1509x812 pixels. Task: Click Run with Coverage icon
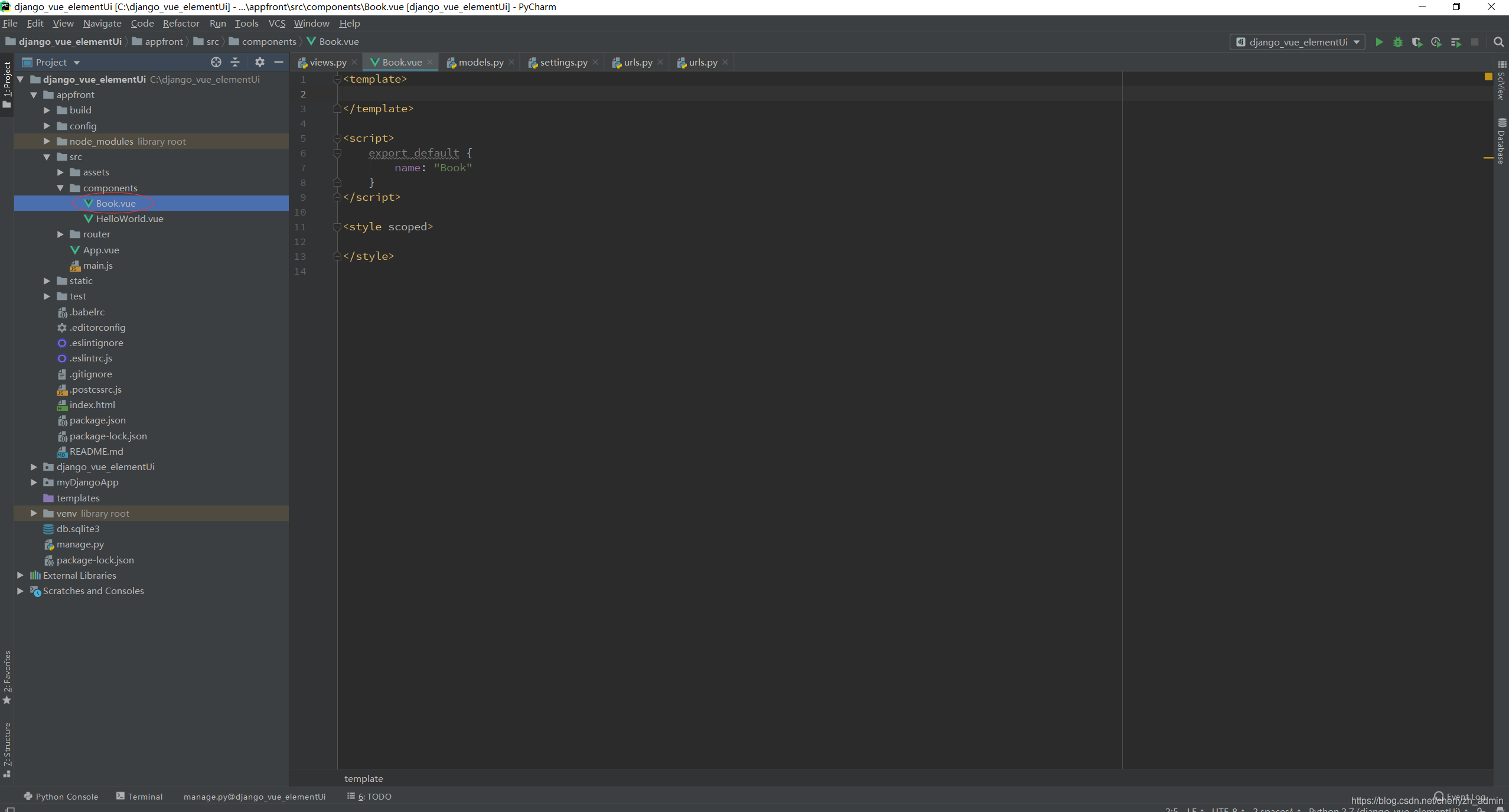(x=1416, y=42)
